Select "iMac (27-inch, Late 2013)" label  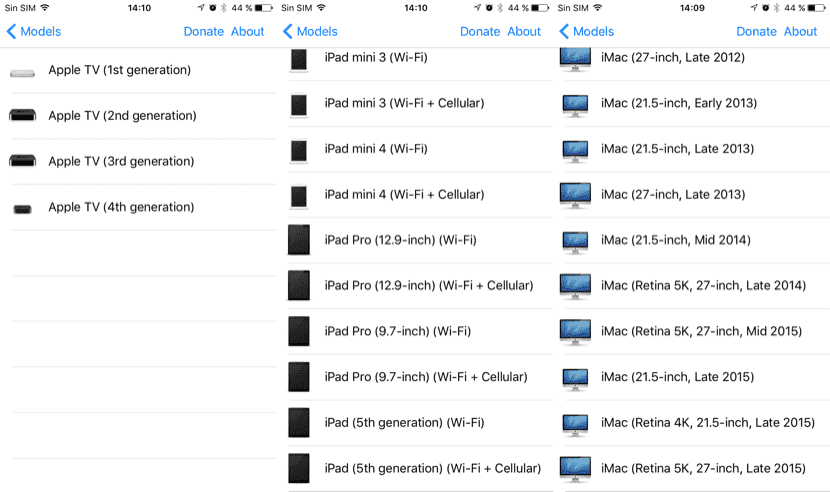click(x=673, y=194)
